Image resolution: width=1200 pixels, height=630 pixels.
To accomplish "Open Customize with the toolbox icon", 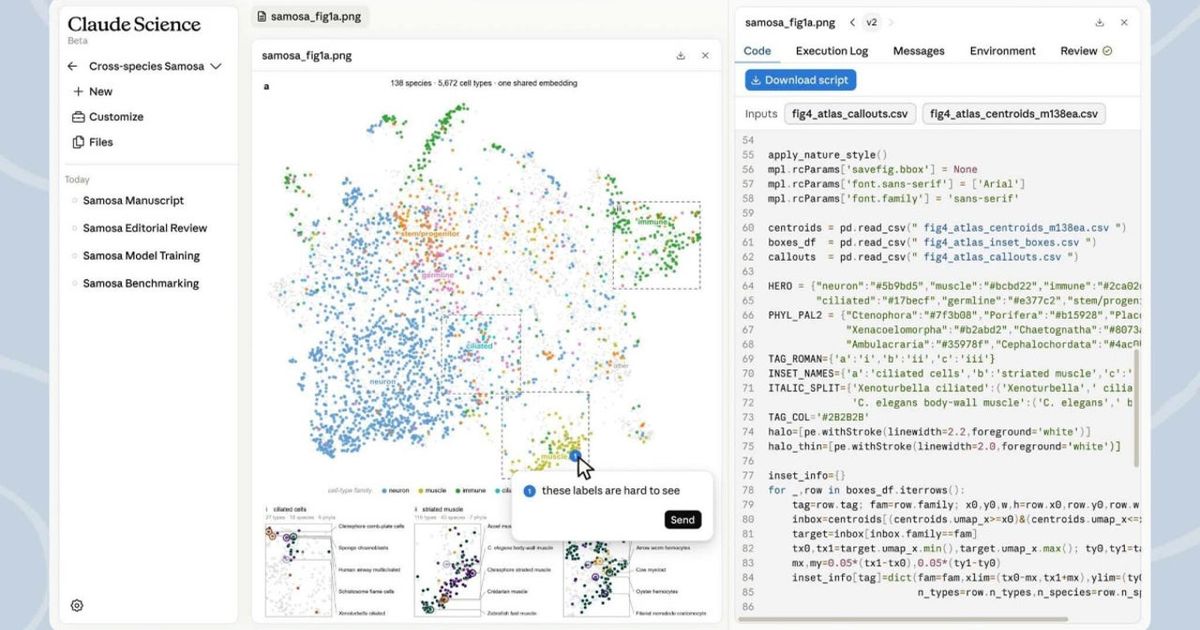I will click(x=78, y=117).
